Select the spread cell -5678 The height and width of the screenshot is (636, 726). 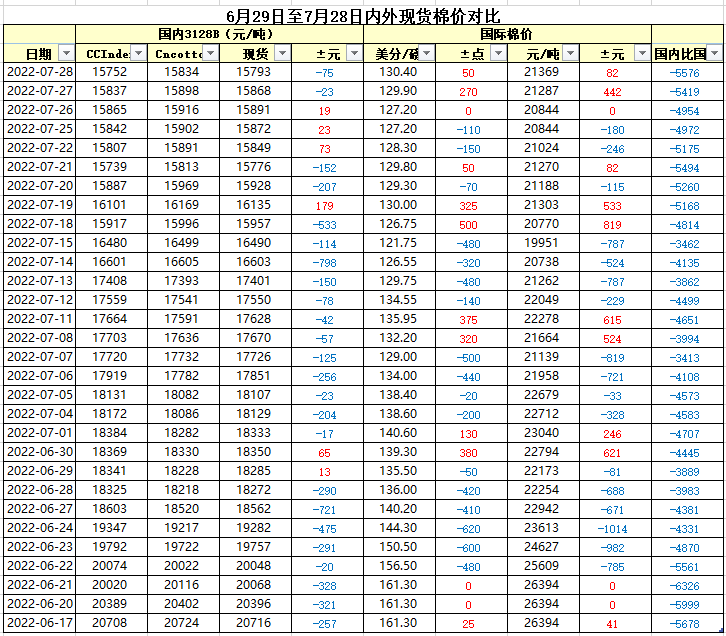pyautogui.click(x=687, y=623)
